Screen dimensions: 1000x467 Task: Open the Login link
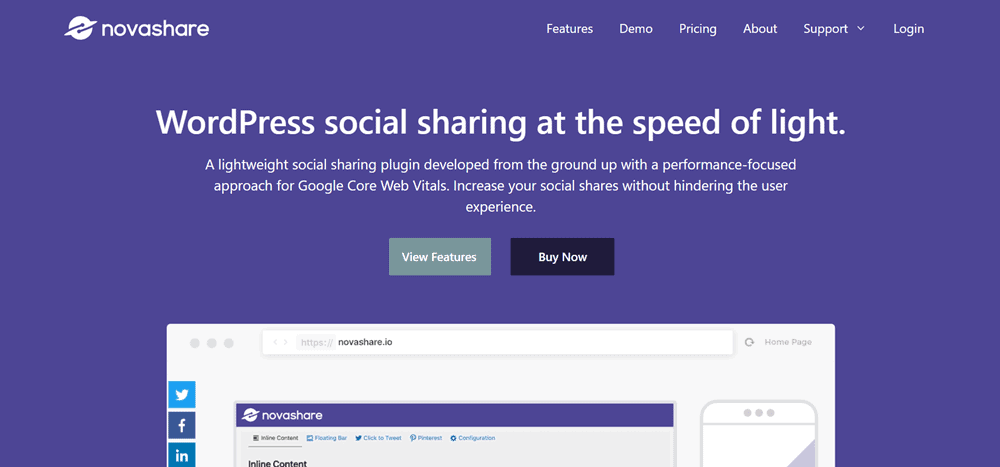click(x=908, y=29)
